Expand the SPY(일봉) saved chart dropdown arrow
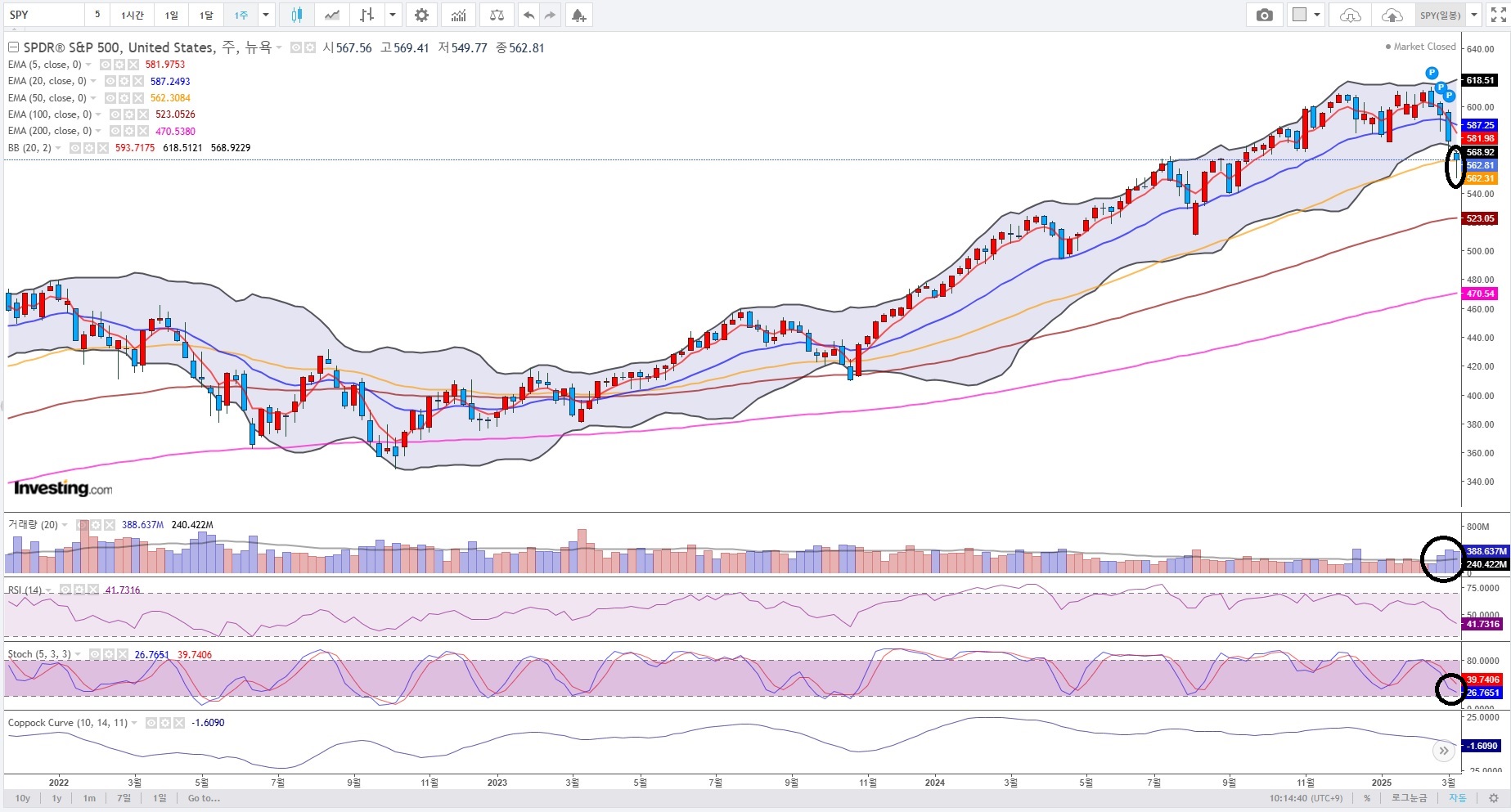1511x812 pixels. click(1474, 15)
